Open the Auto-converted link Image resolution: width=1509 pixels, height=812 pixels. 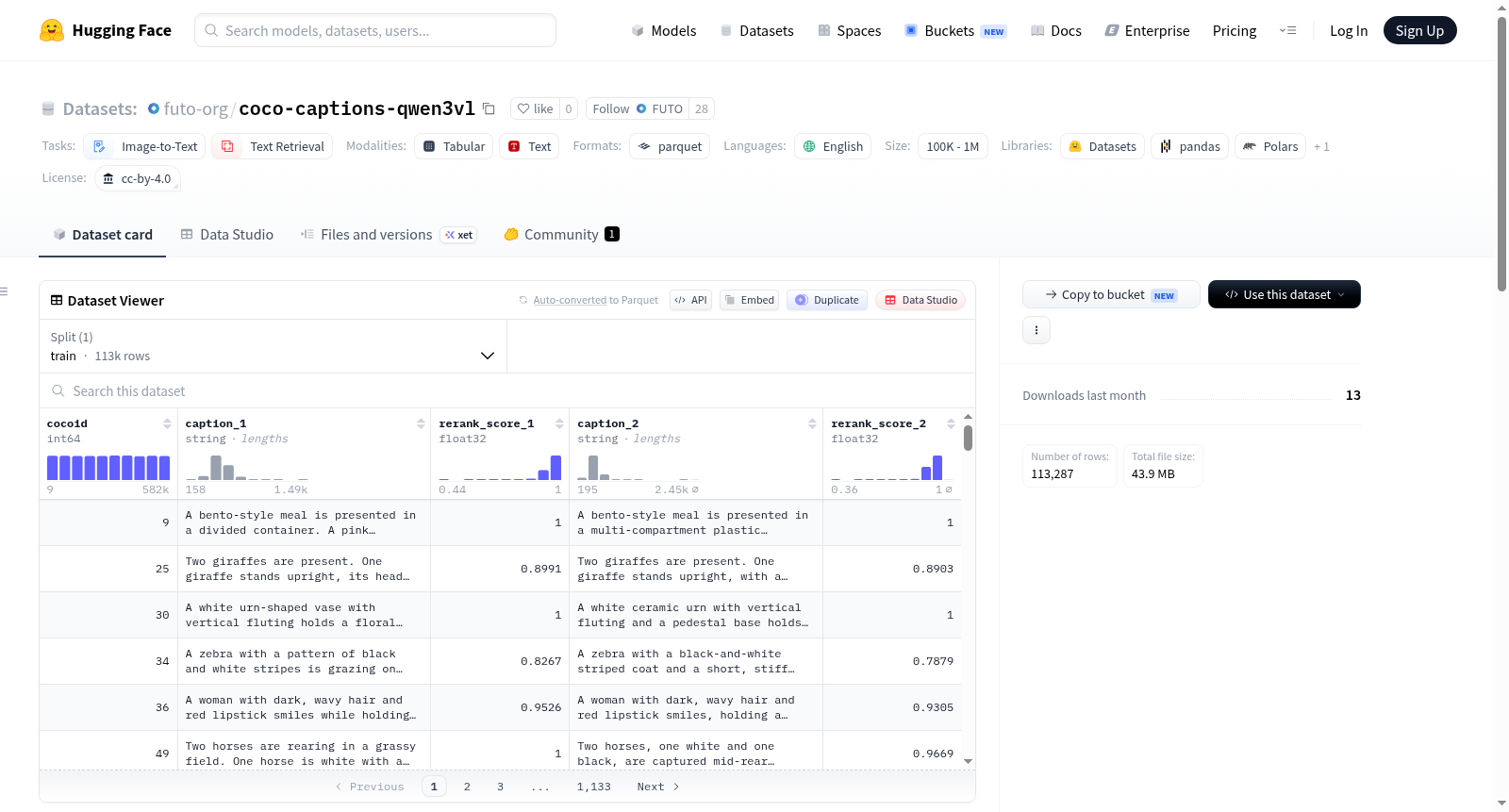pyautogui.click(x=570, y=300)
